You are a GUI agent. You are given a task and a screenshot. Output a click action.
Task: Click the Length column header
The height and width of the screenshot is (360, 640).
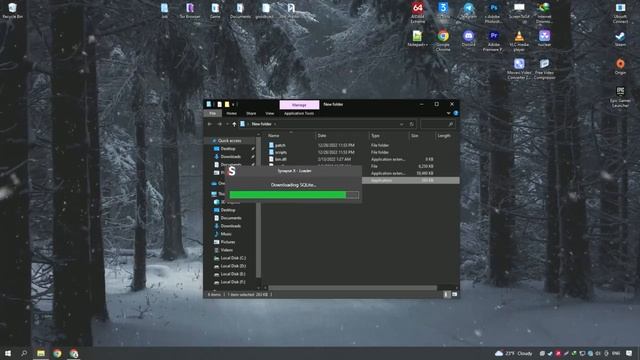pos(444,136)
